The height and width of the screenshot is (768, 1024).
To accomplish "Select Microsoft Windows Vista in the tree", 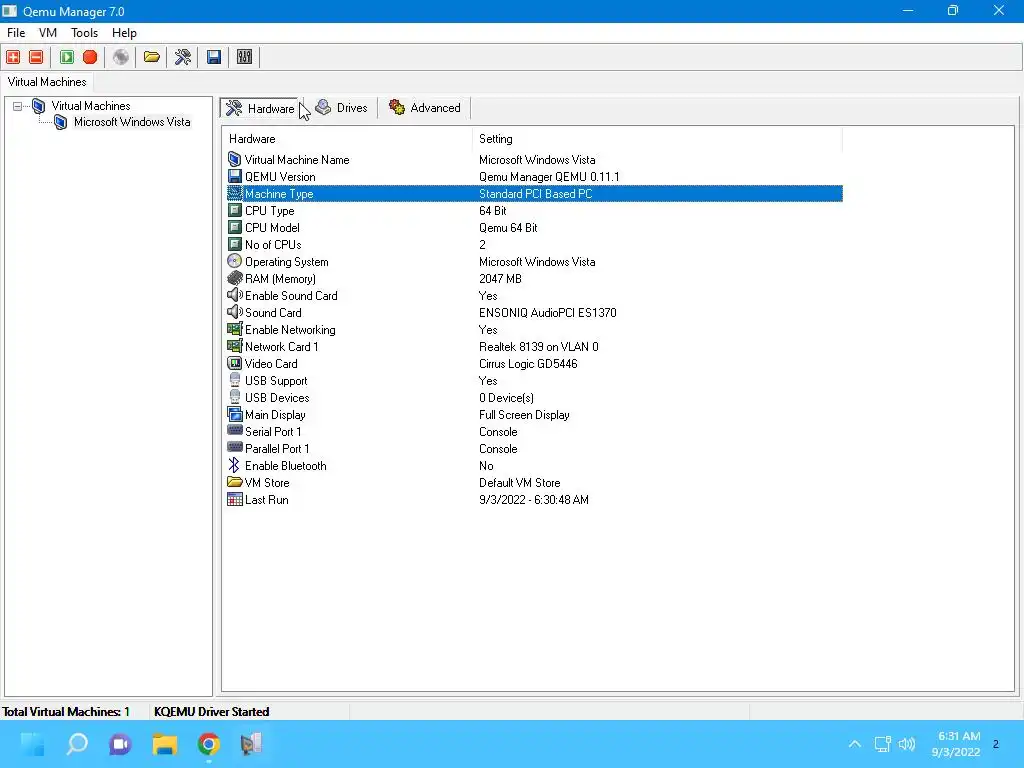I will (x=132, y=122).
